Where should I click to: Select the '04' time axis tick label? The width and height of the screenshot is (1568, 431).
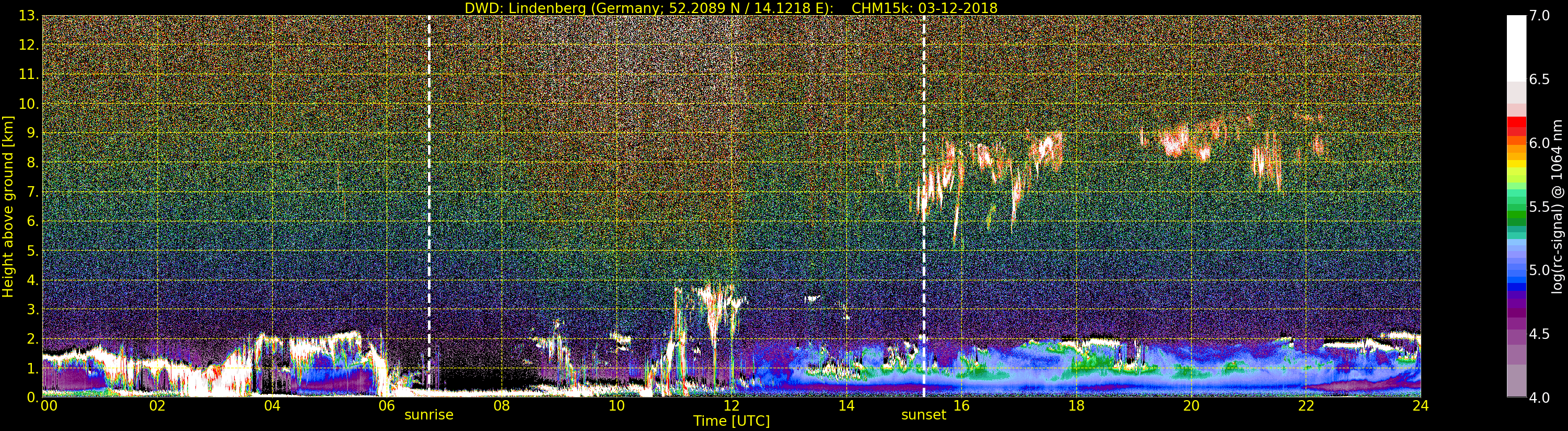point(272,406)
